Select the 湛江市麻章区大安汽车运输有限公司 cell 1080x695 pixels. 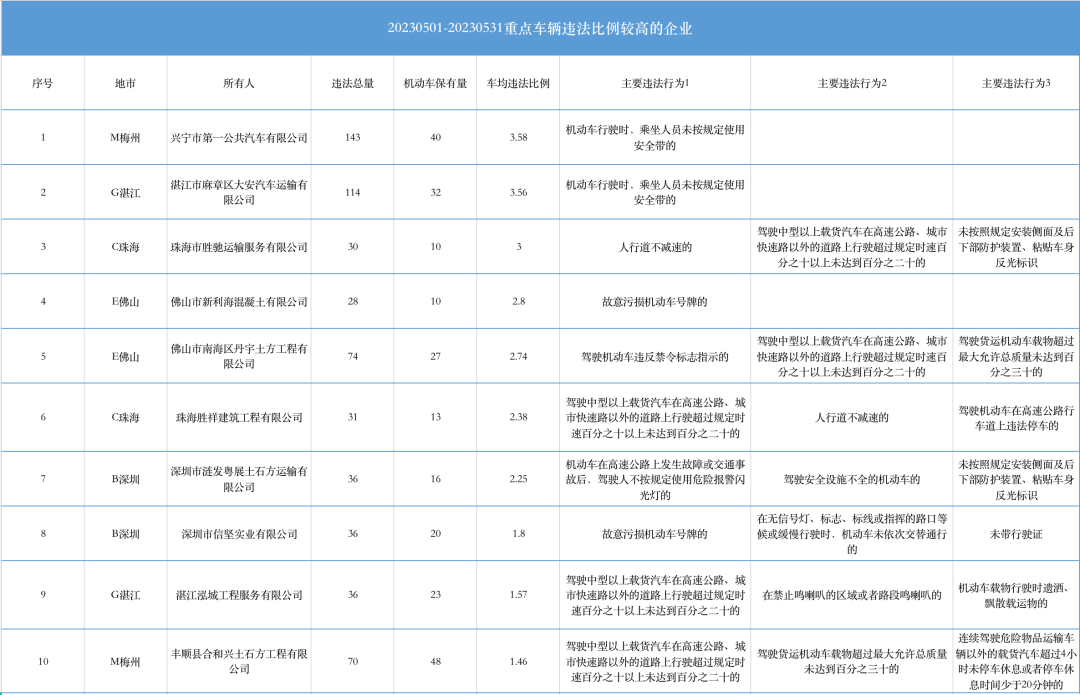click(x=239, y=192)
